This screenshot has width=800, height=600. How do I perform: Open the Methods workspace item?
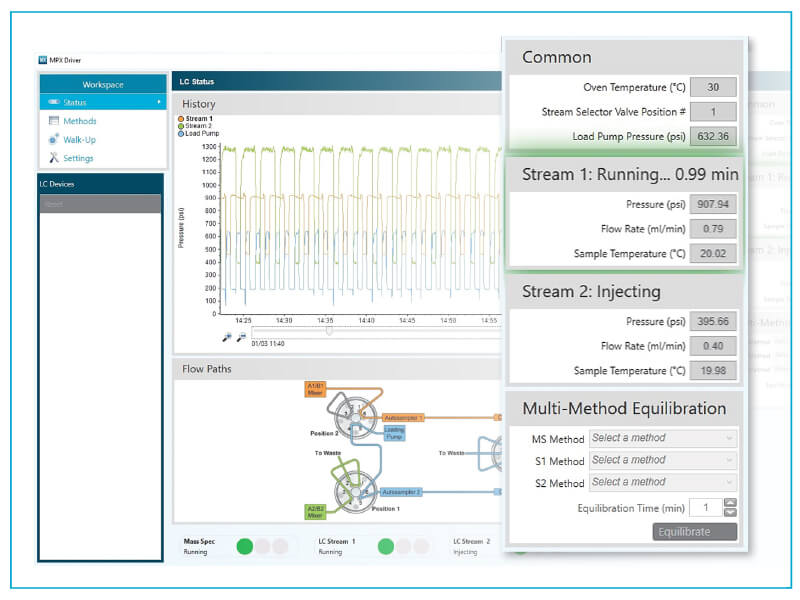coord(78,121)
